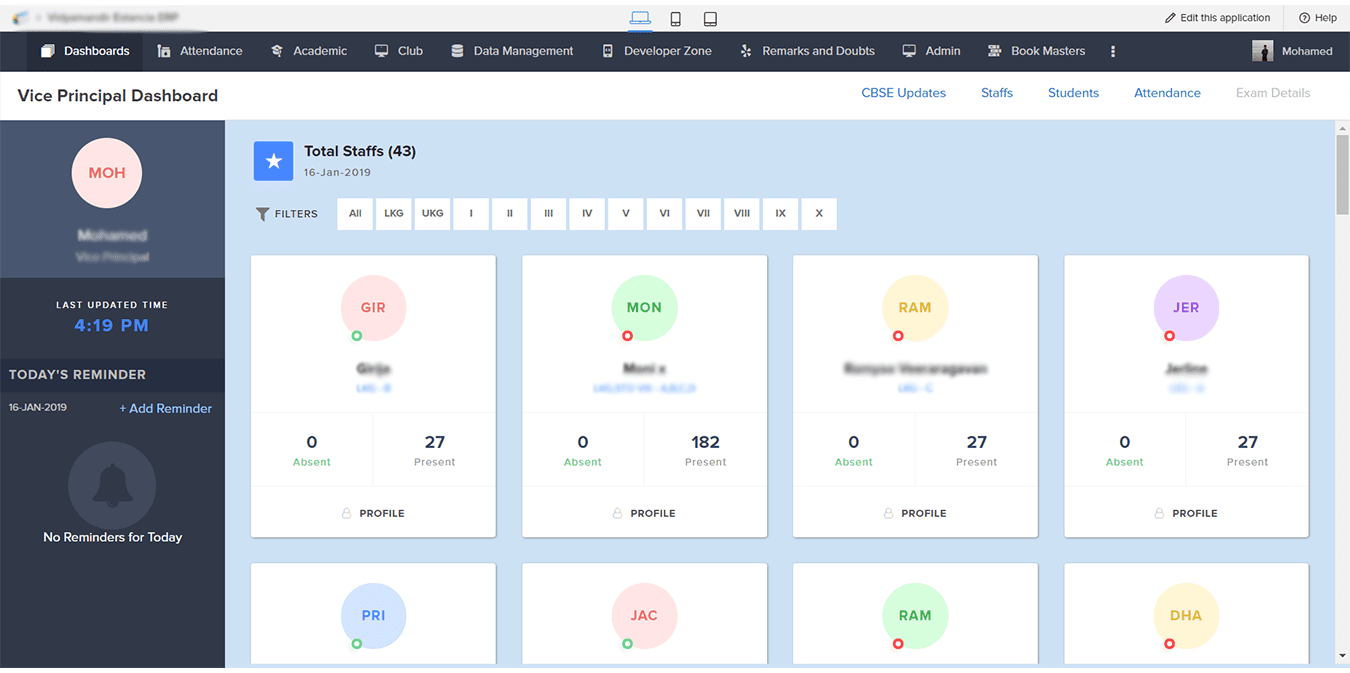The width and height of the screenshot is (1350, 673).
Task: Open the Data Management menu
Action: tap(512, 51)
